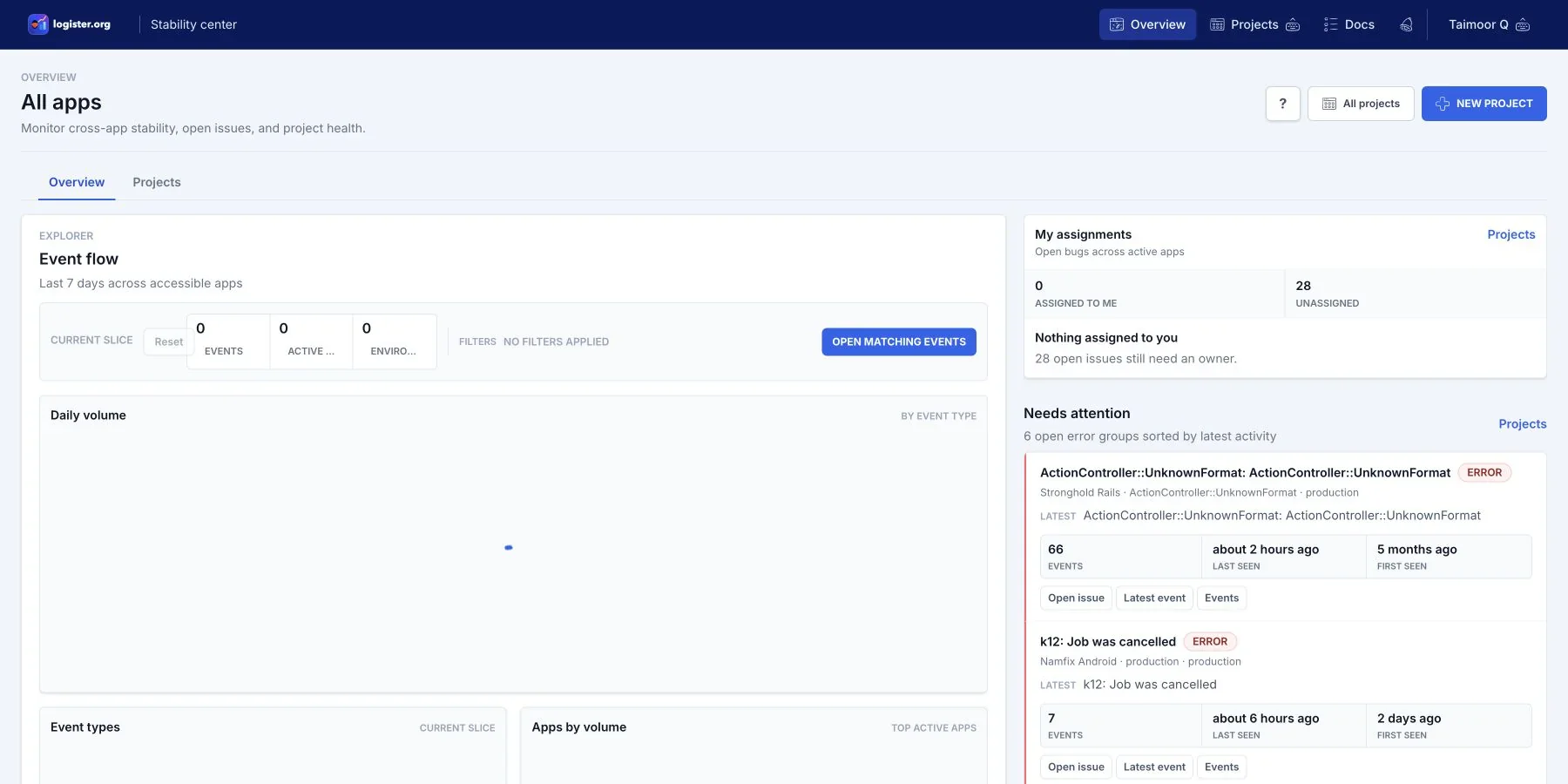Click the standalone icon between Docs and Taimoor Q
This screenshot has width=1568, height=784.
pos(1406,24)
